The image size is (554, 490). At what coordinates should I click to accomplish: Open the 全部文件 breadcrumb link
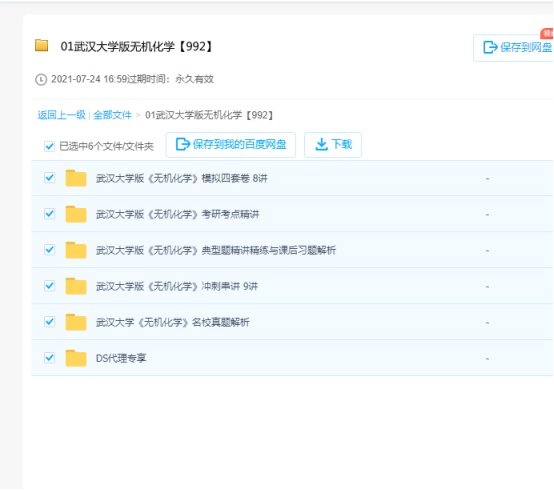point(112,115)
